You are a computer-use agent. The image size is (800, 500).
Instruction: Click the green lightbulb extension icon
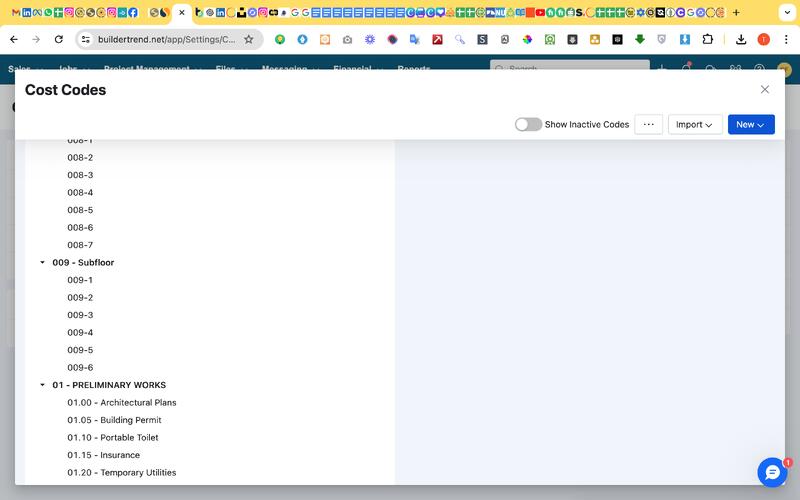[280, 39]
